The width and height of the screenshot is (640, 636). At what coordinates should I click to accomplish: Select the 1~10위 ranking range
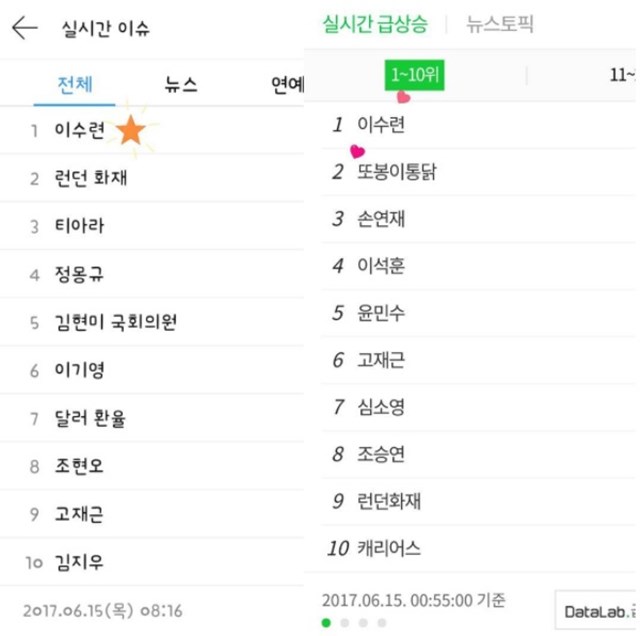(412, 74)
